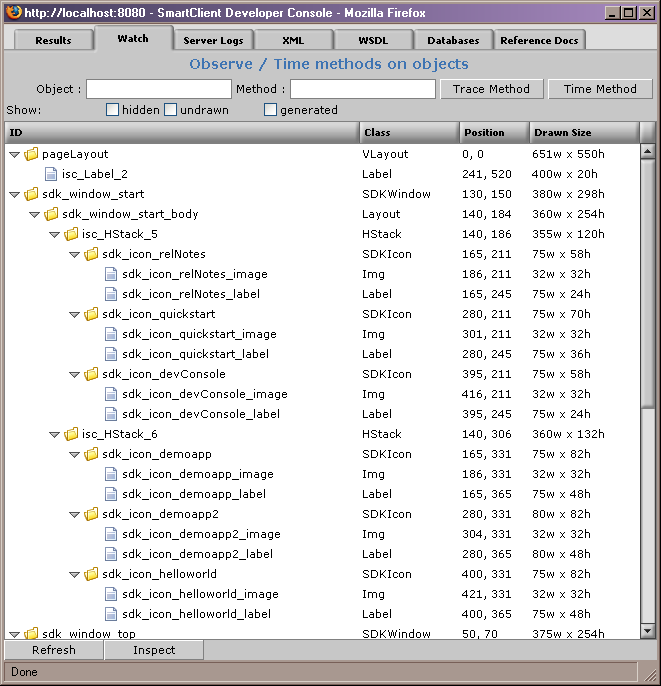The width and height of the screenshot is (661, 686).
Task: Click the 'VLayout' class cell
Action: 385,154
